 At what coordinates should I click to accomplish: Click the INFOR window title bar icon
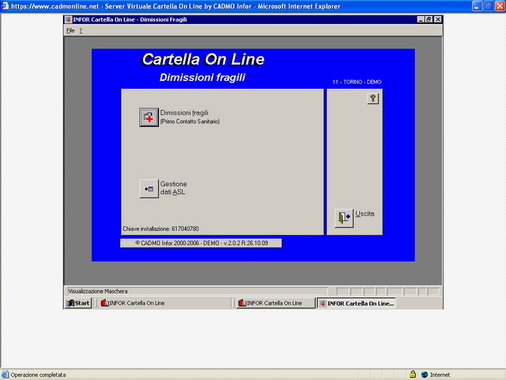pyautogui.click(x=68, y=20)
